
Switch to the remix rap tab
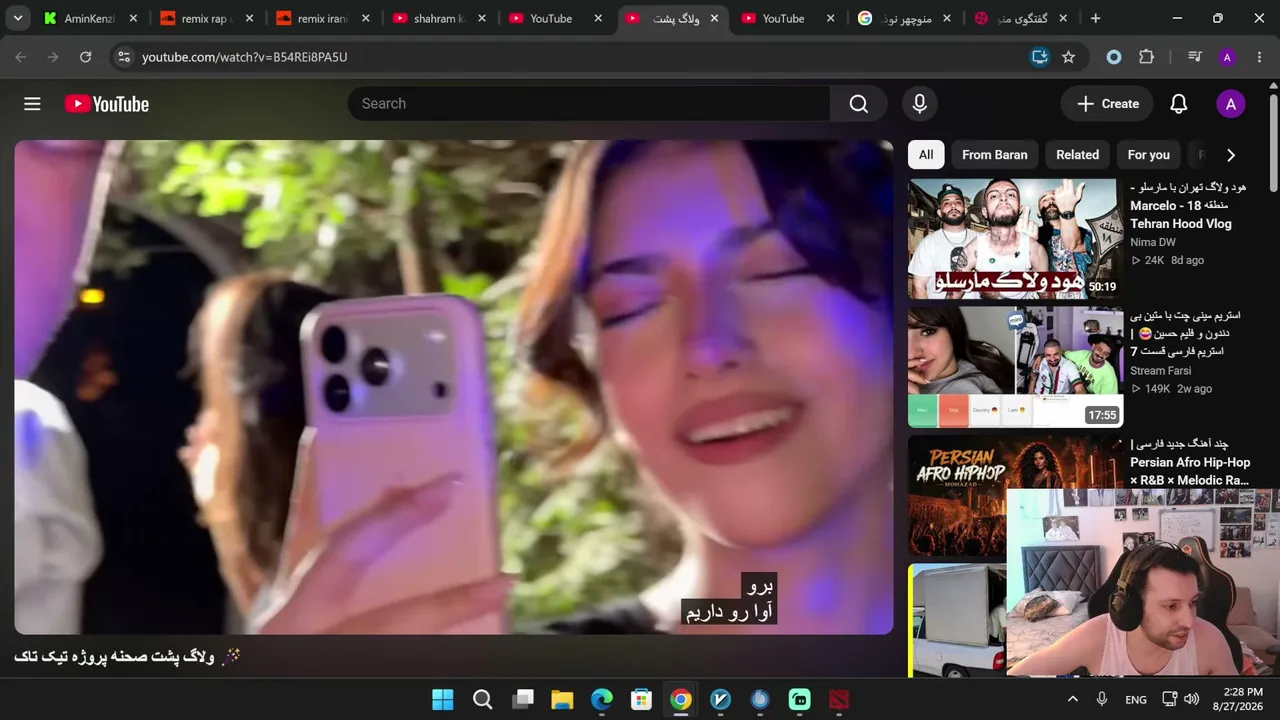(207, 18)
